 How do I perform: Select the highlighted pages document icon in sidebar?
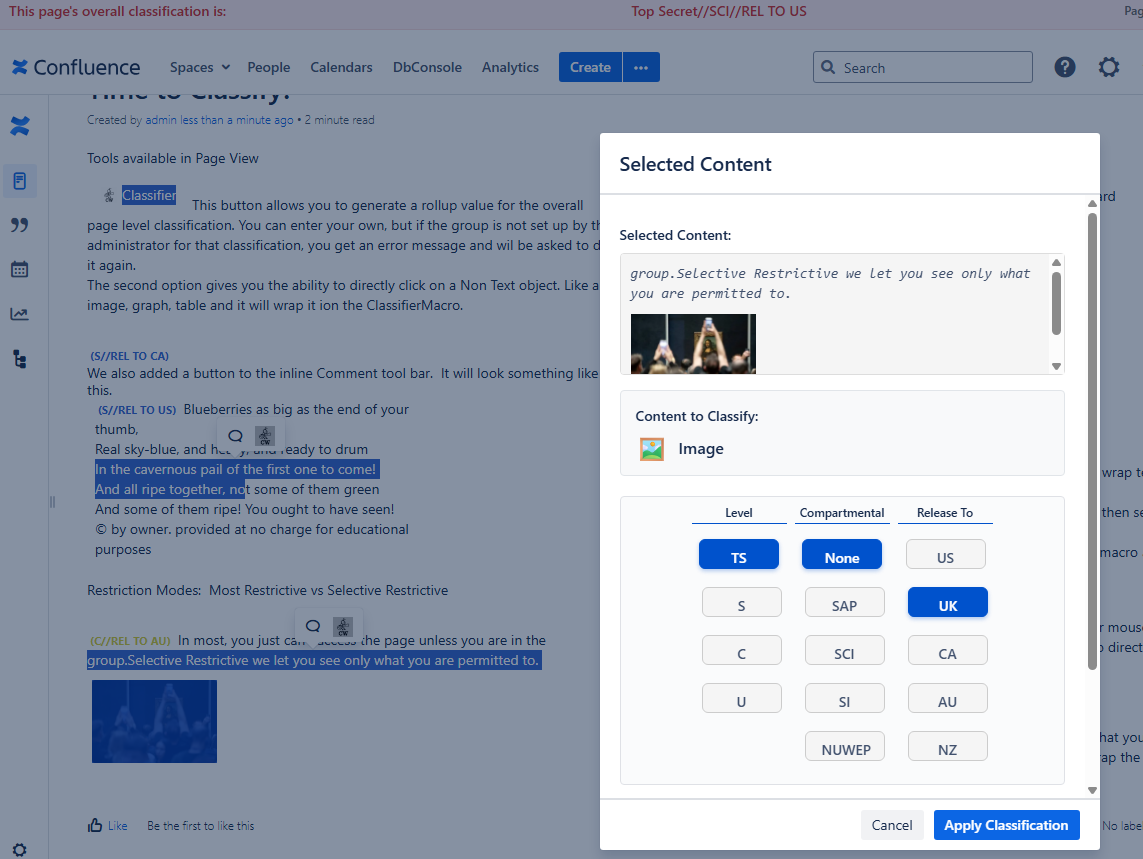point(19,180)
